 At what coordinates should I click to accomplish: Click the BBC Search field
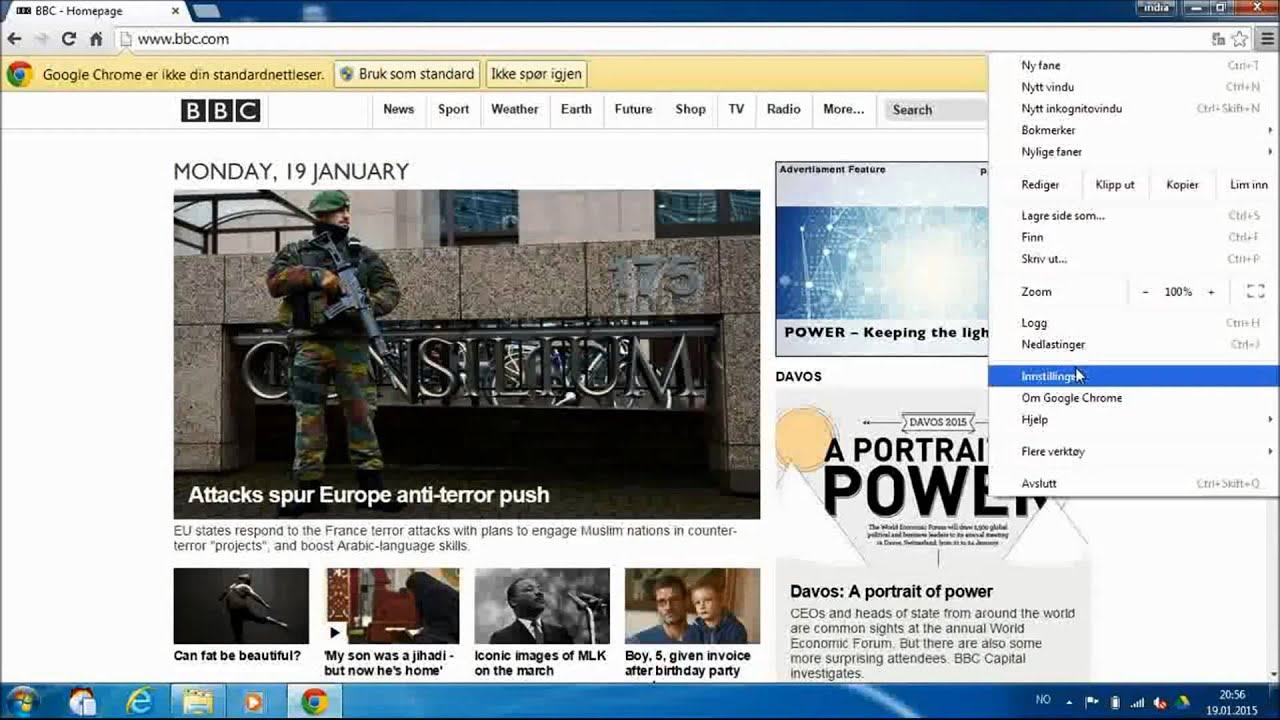pyautogui.click(x=935, y=110)
